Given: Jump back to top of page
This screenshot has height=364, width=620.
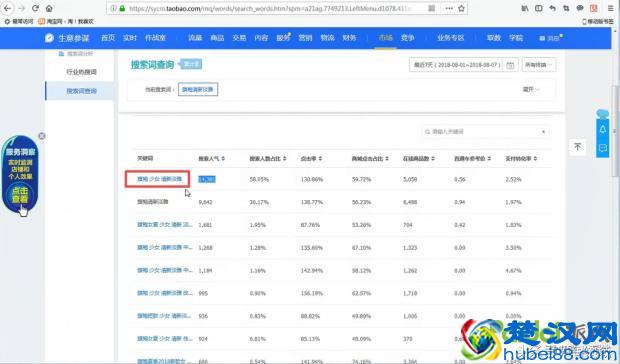Looking at the screenshot, I should pos(577,147).
